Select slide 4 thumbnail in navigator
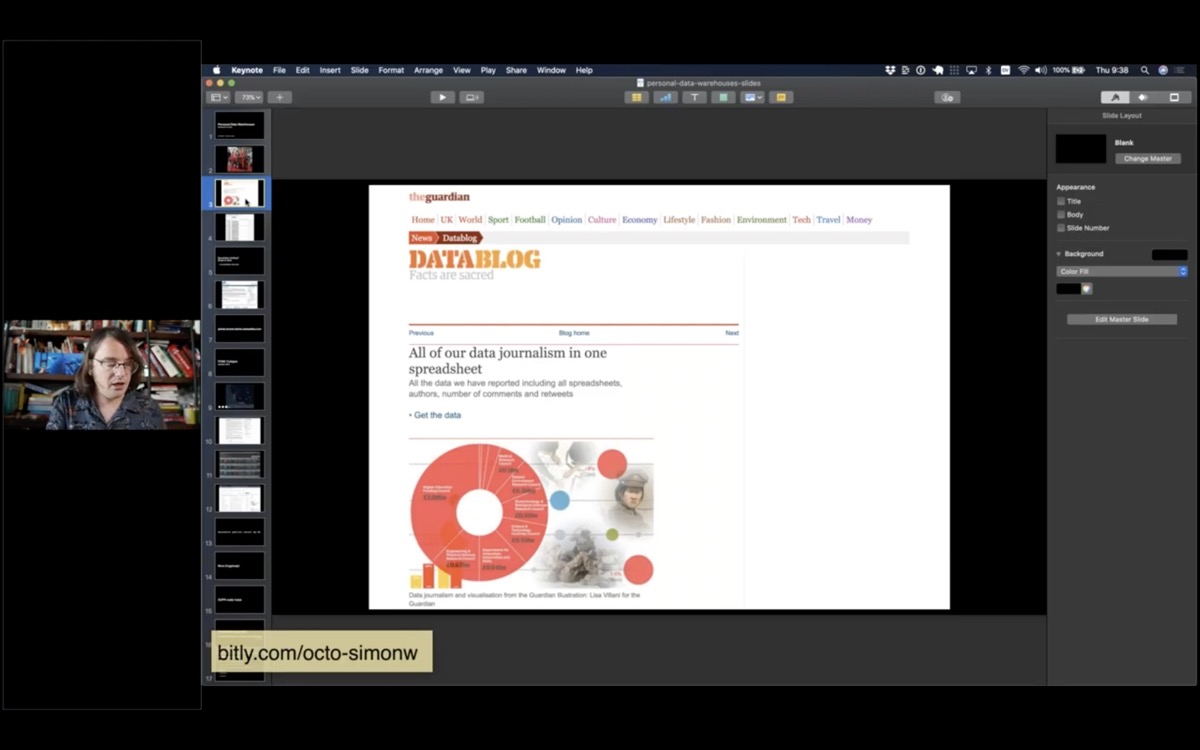The width and height of the screenshot is (1200, 750). 240,227
